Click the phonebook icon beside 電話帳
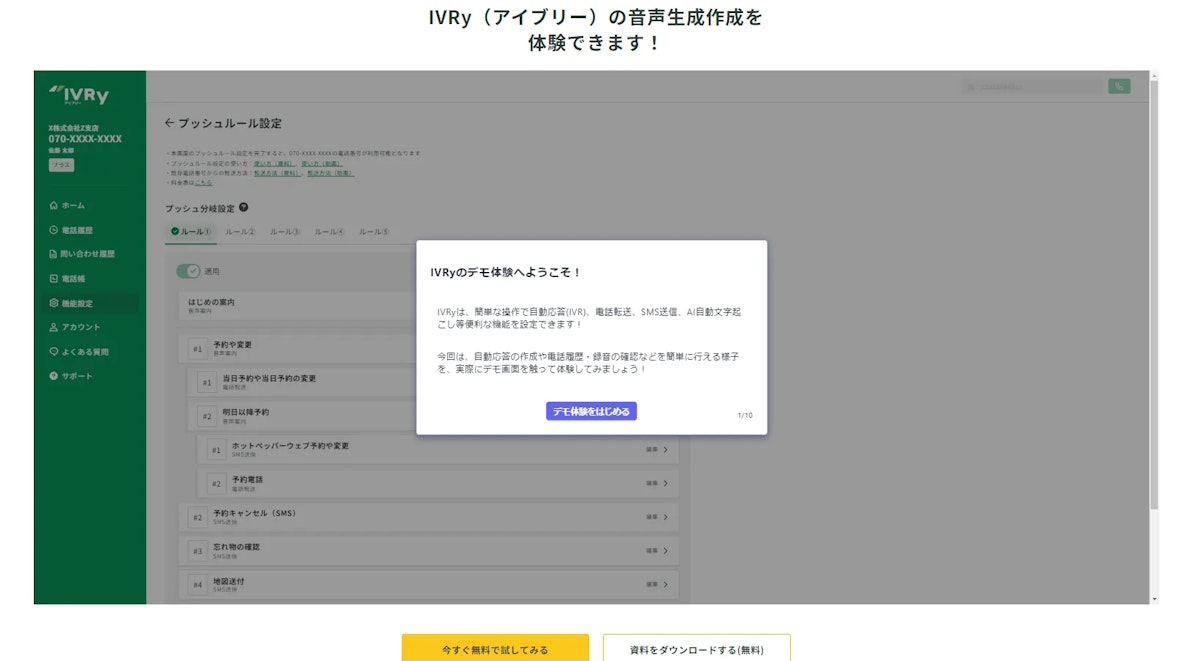Screen dimensions: 1199x661 coord(54,278)
